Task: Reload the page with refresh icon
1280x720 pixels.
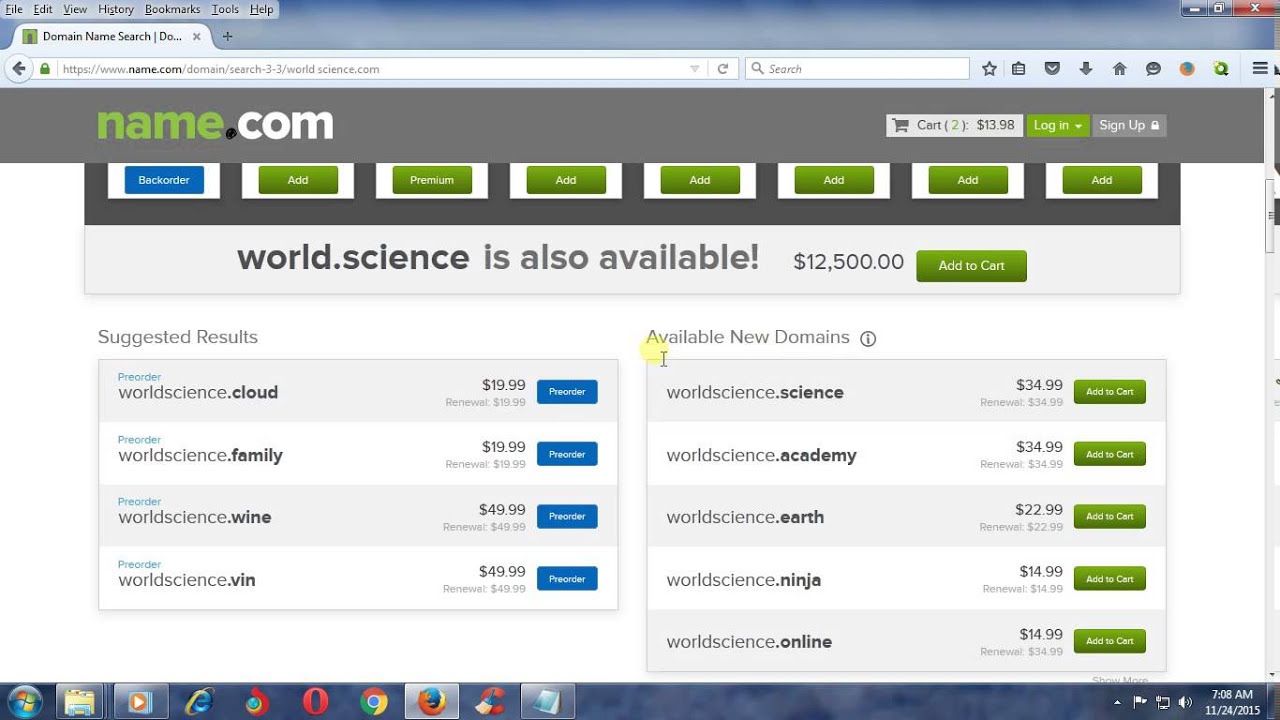Action: click(x=722, y=69)
